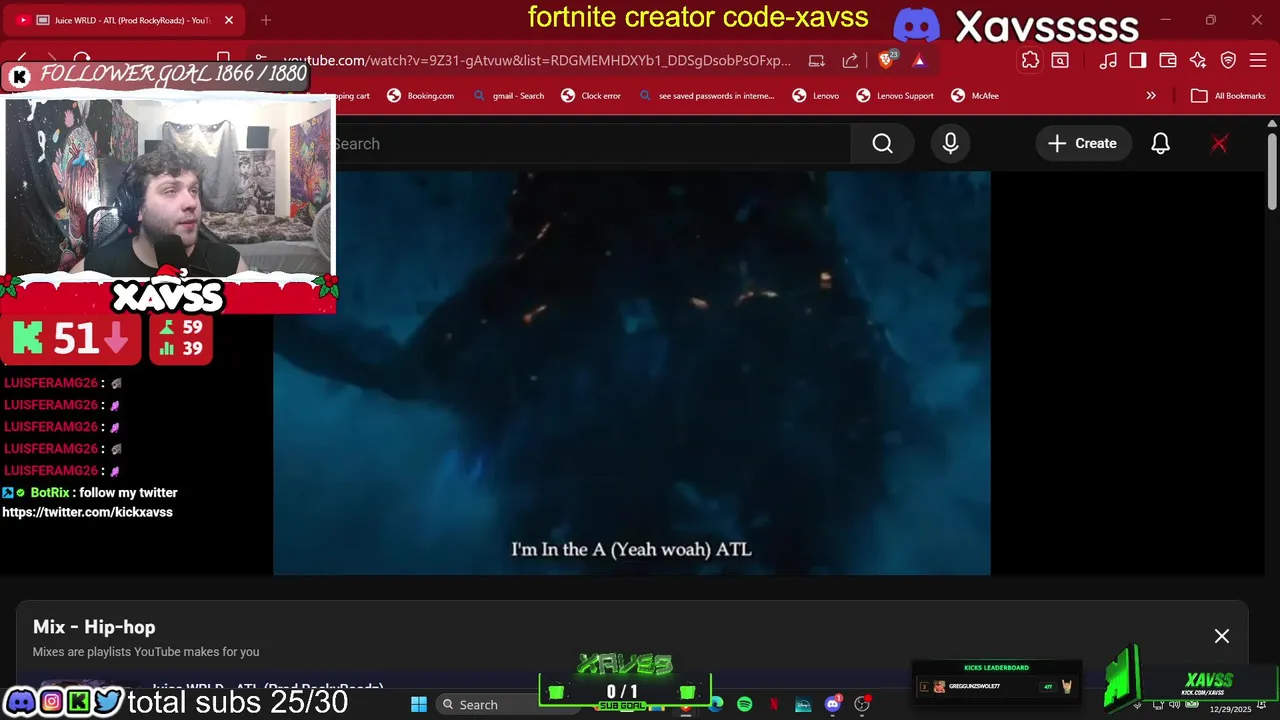This screenshot has width=1280, height=720.
Task: Open Brave Shields lion icon
Action: point(887,60)
